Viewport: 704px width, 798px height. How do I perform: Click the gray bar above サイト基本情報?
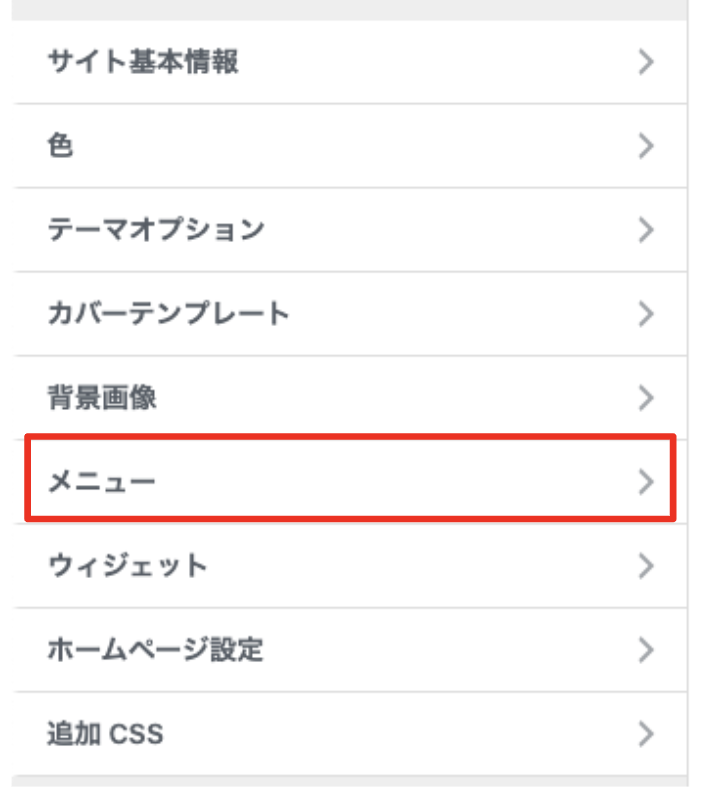350,9
